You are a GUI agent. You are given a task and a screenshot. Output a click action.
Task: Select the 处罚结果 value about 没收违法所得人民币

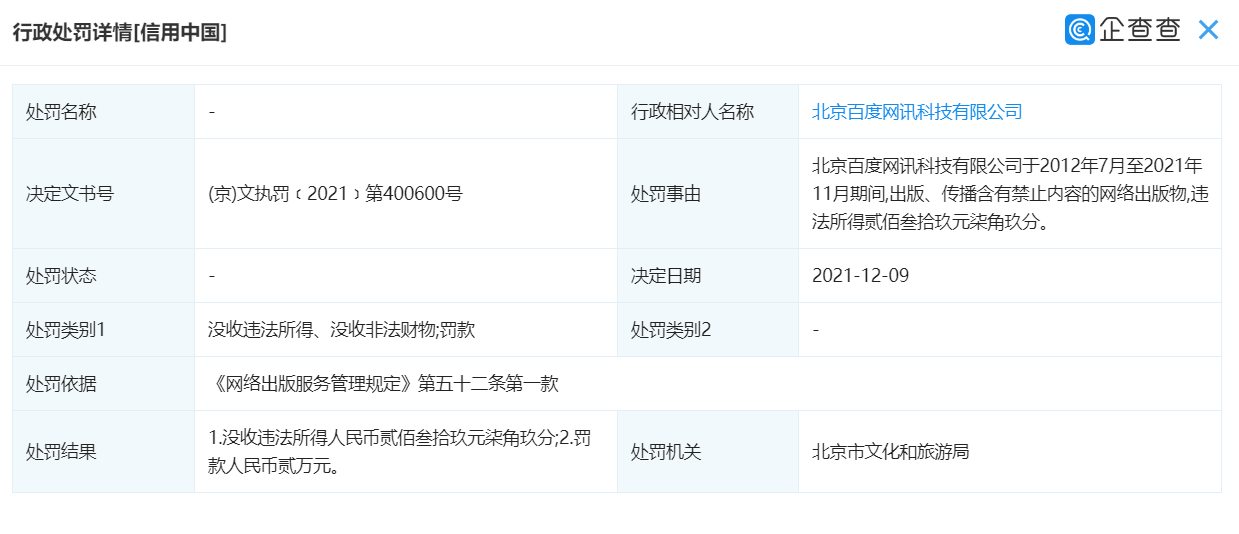click(x=400, y=452)
